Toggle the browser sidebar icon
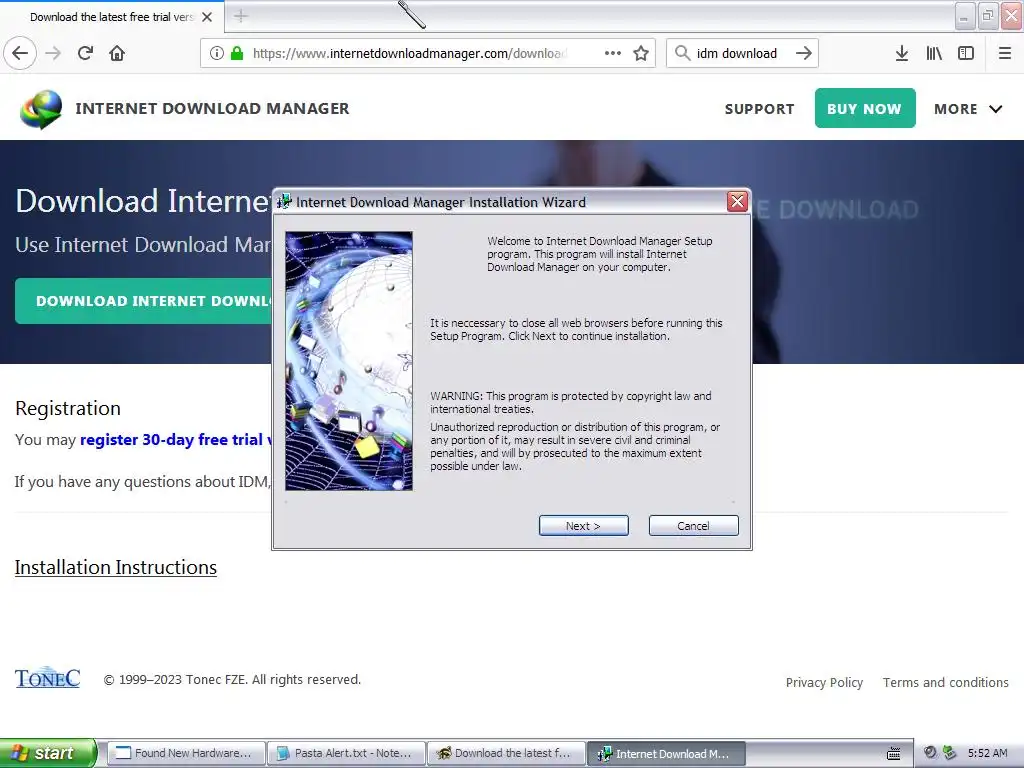The image size is (1024, 768). (x=966, y=53)
